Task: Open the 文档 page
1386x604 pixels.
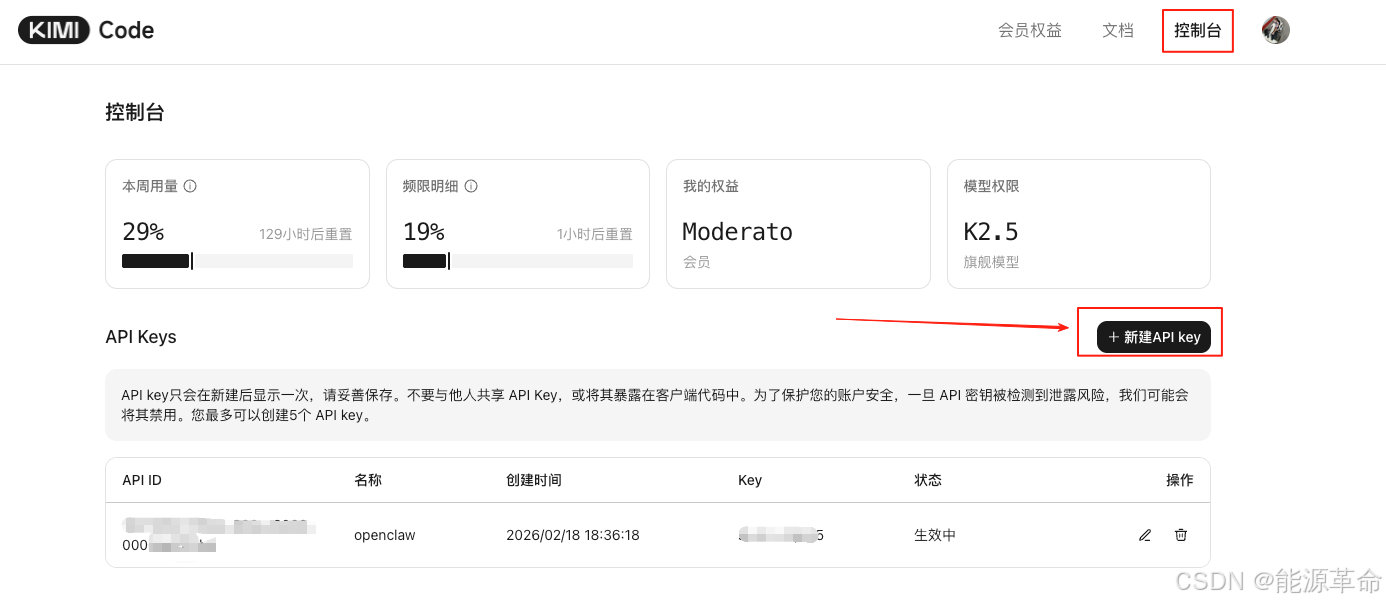Action: coord(1118,30)
